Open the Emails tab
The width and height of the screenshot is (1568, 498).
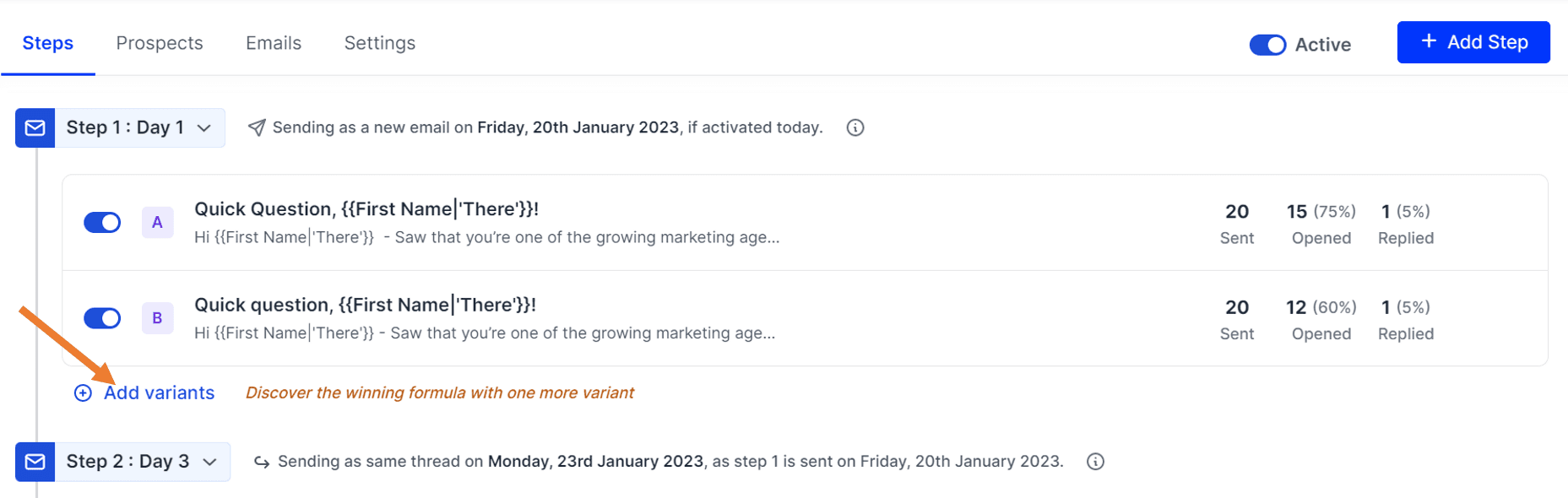(x=273, y=42)
